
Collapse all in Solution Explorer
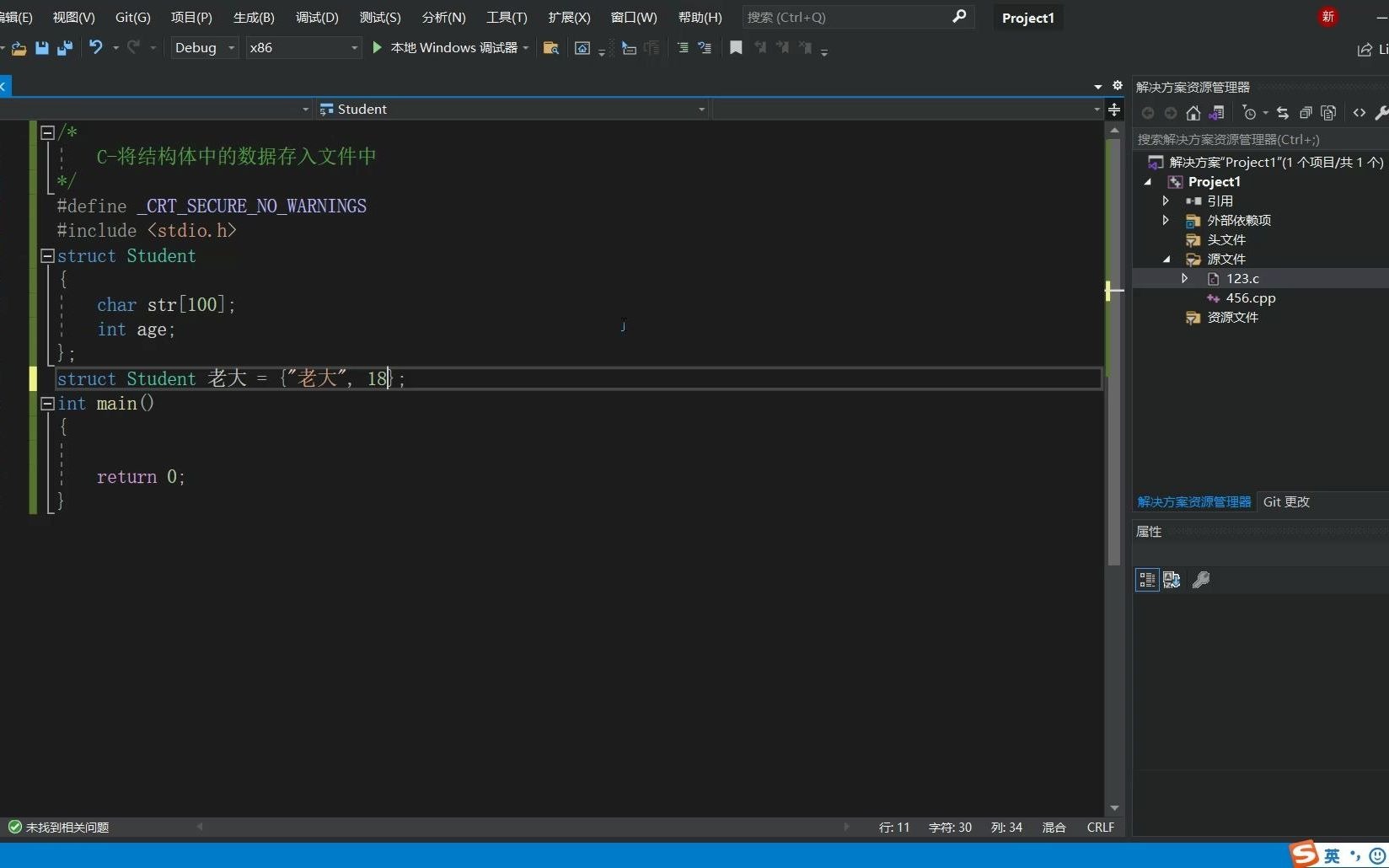coord(1306,113)
